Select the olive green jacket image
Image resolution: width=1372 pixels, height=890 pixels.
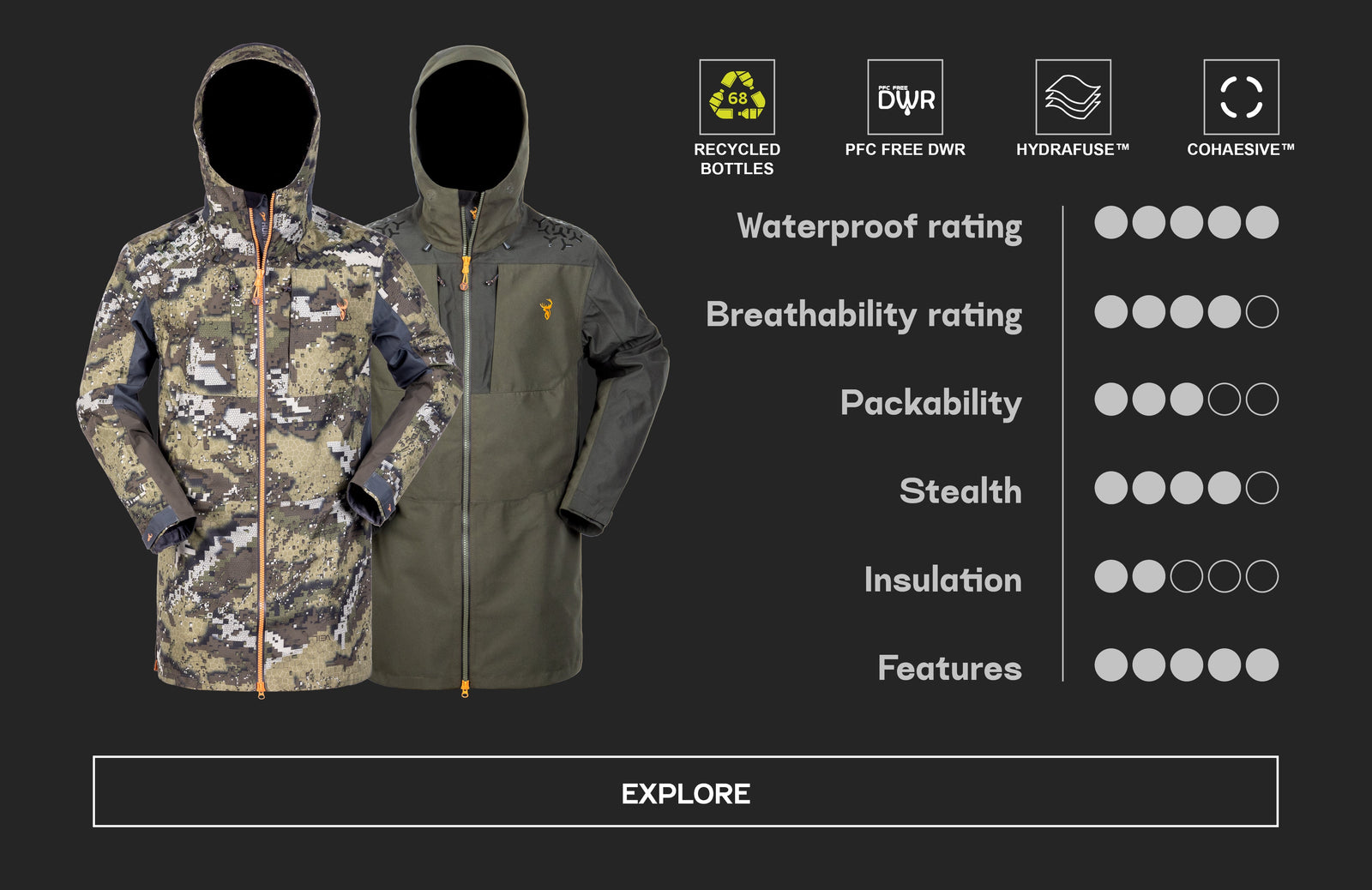(514, 369)
